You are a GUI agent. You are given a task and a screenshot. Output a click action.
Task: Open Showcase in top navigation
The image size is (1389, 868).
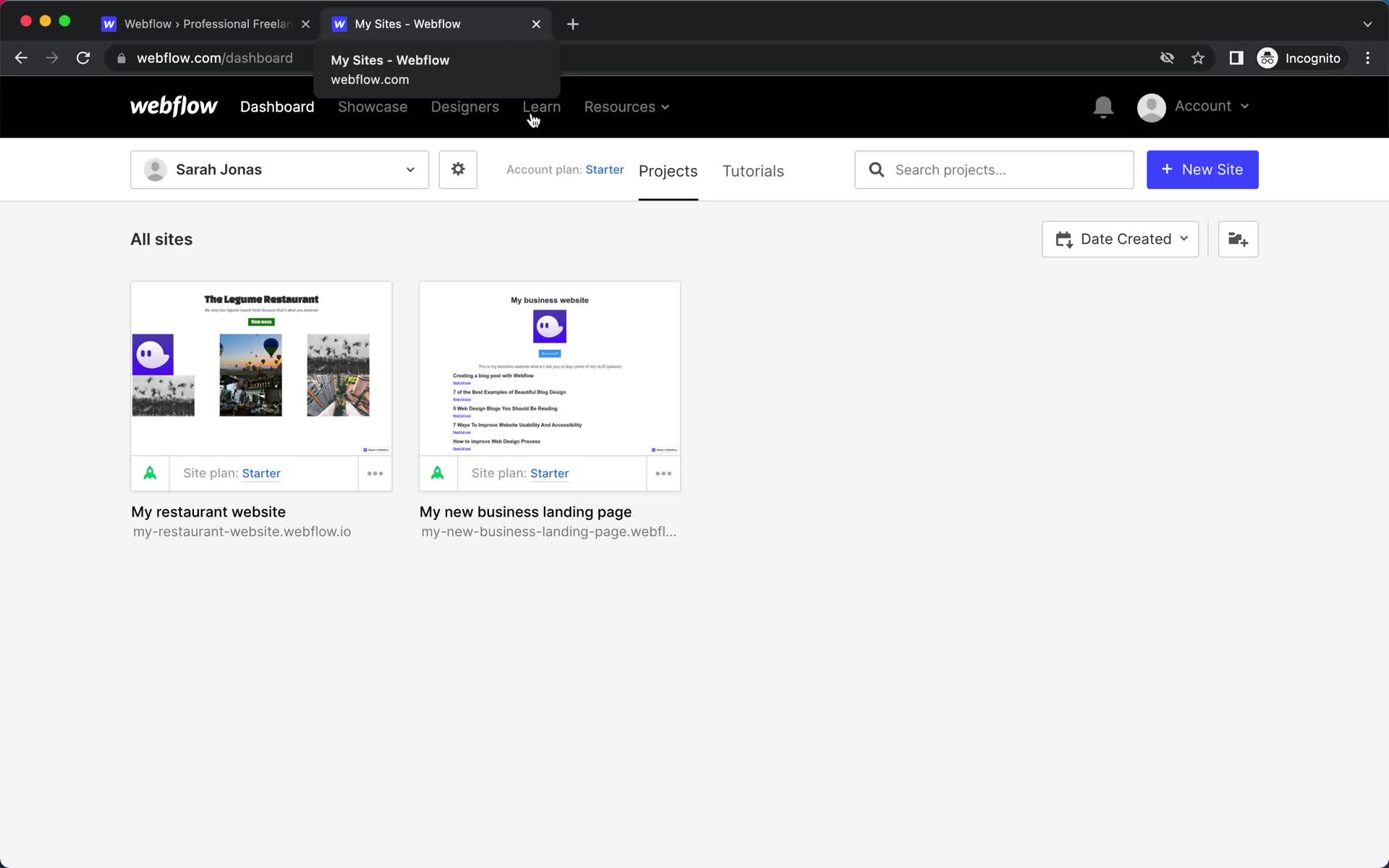[373, 107]
